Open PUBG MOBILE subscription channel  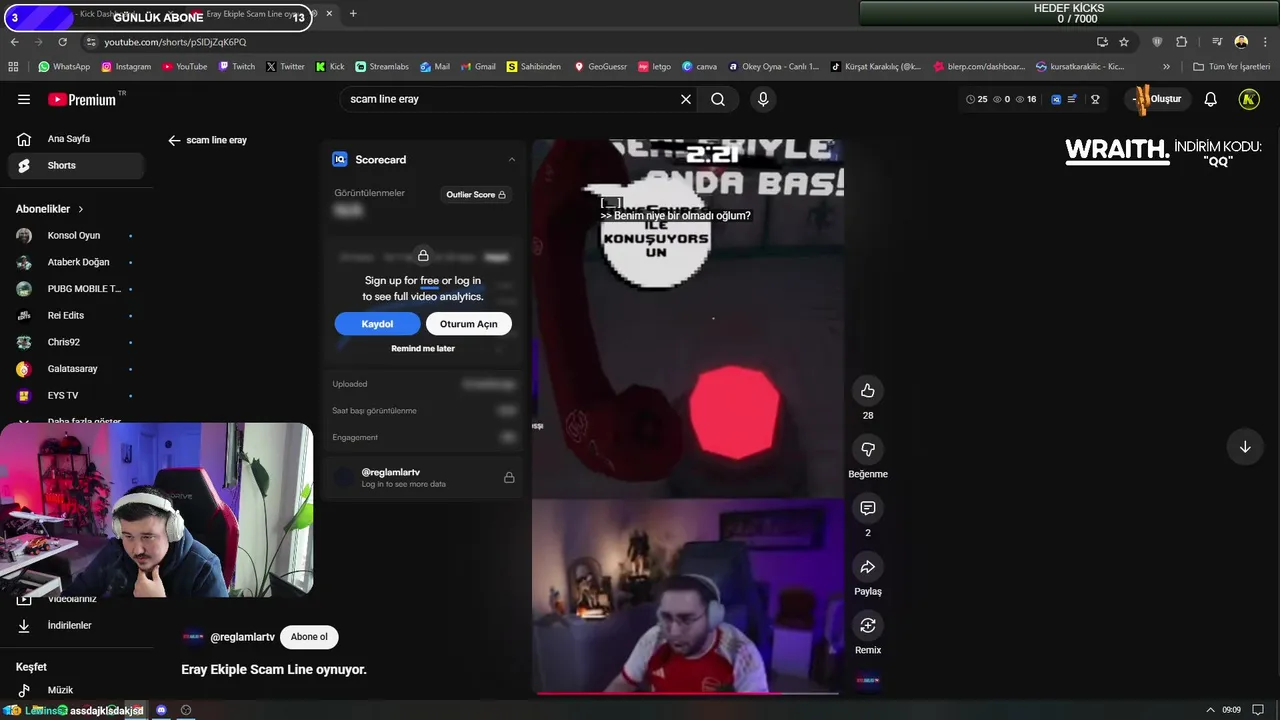click(76, 289)
